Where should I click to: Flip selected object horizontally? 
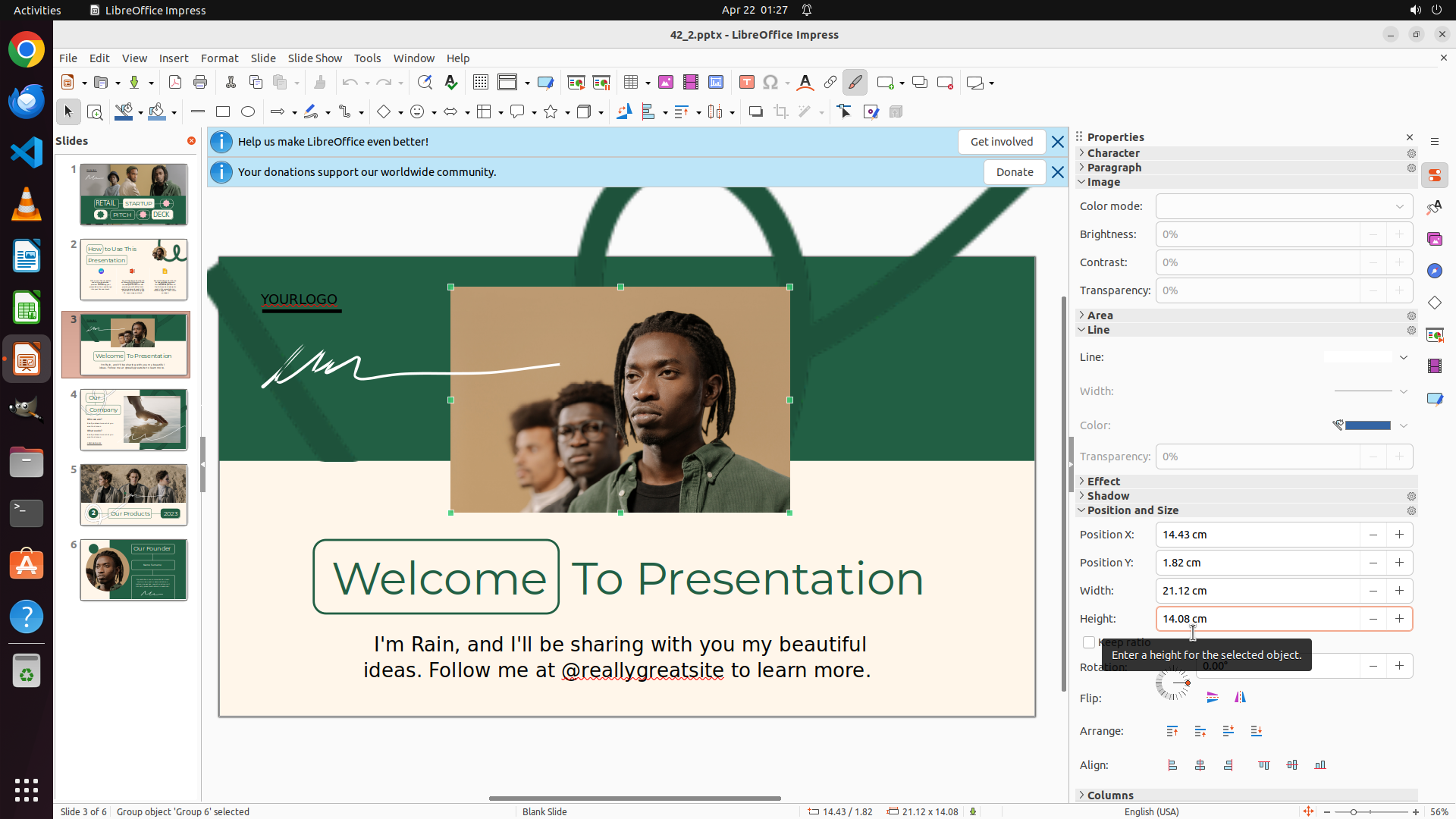[x=1240, y=697]
